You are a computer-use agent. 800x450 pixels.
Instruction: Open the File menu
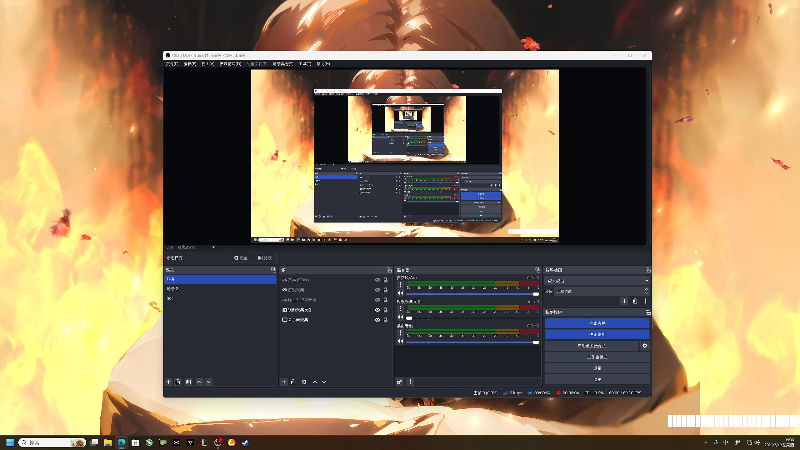pos(172,64)
